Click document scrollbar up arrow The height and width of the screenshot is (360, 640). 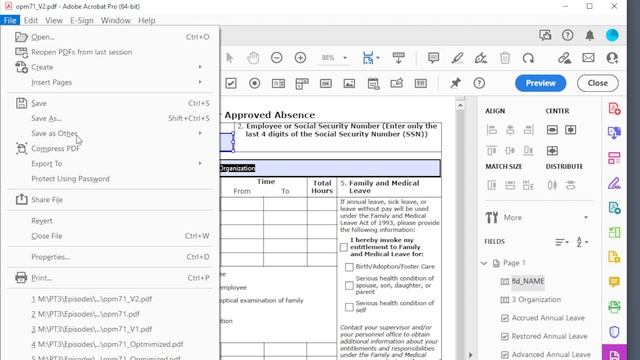(x=460, y=106)
